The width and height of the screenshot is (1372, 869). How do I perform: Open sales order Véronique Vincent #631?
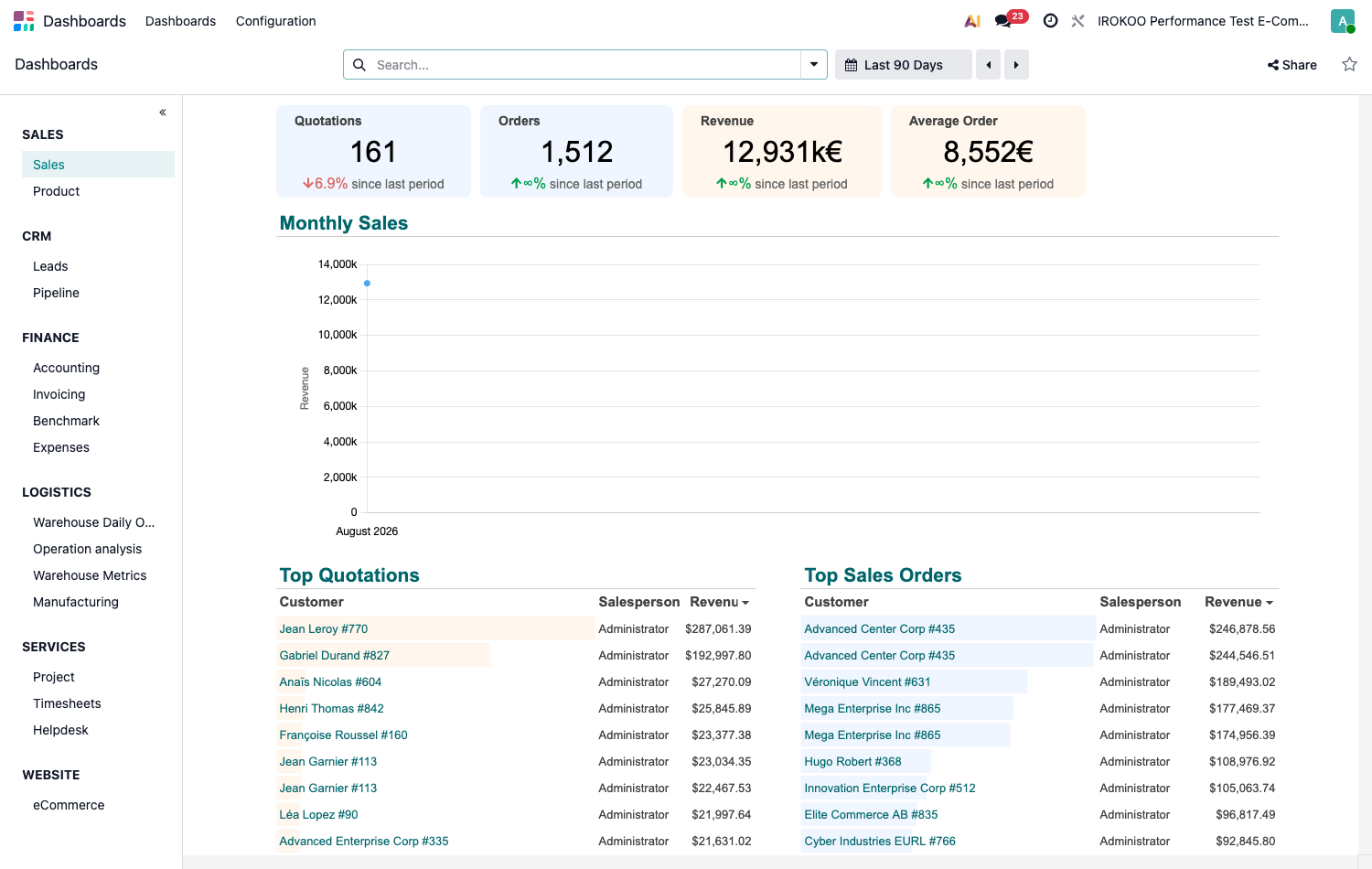coord(867,681)
